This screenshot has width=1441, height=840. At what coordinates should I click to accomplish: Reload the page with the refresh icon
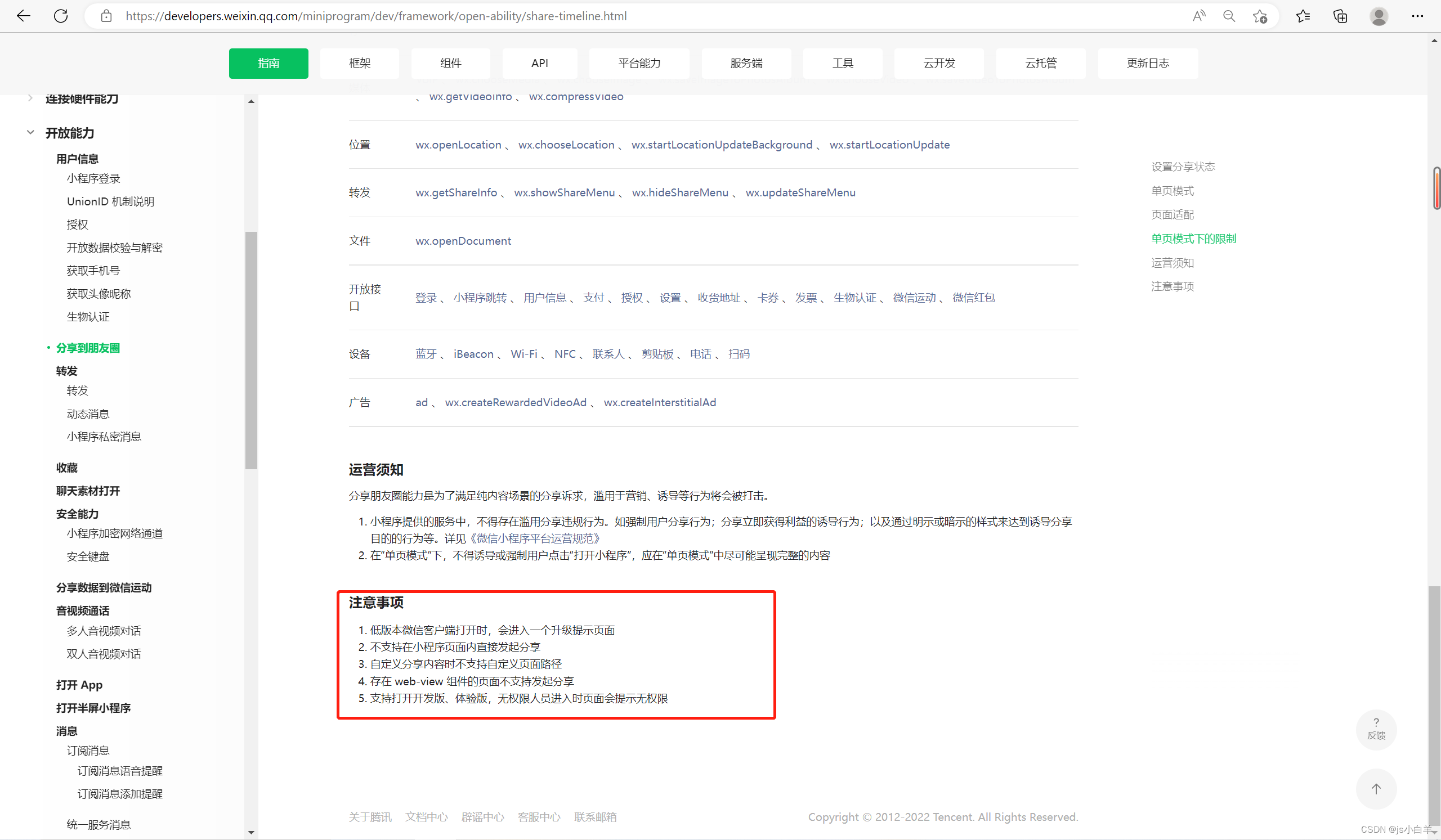pos(61,16)
